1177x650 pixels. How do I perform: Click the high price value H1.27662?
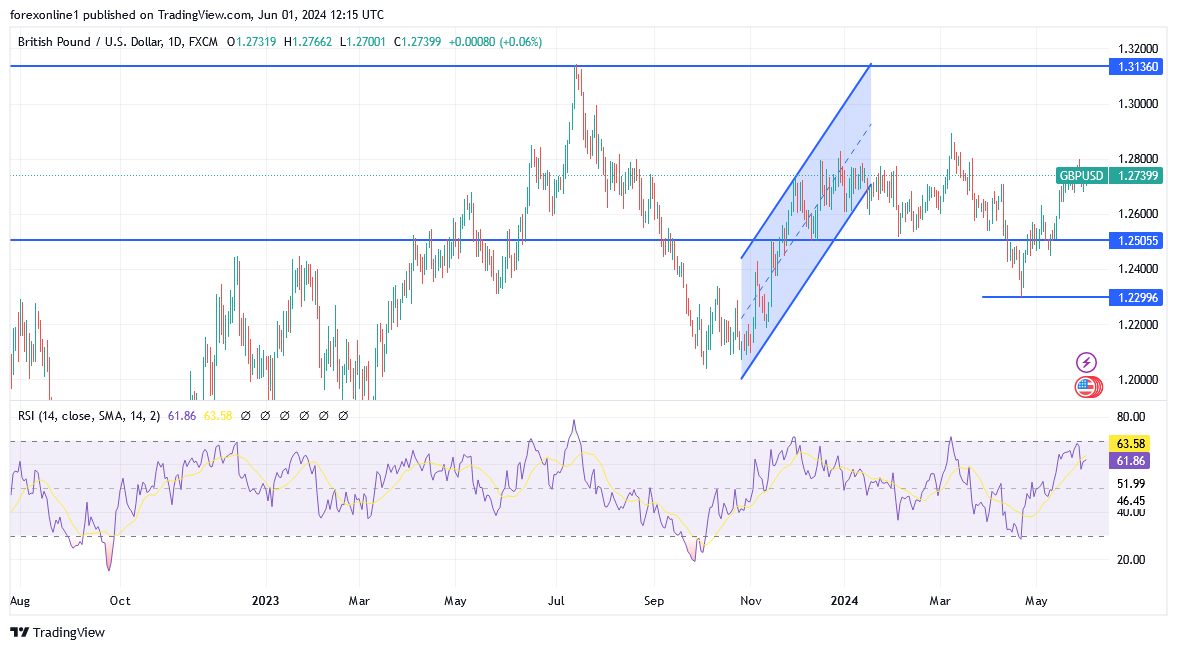coord(308,42)
